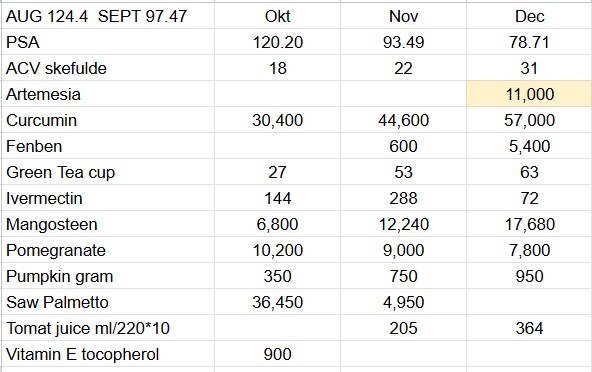592x372 pixels.
Task: Click the Okt column header cell
Action: [x=278, y=16]
